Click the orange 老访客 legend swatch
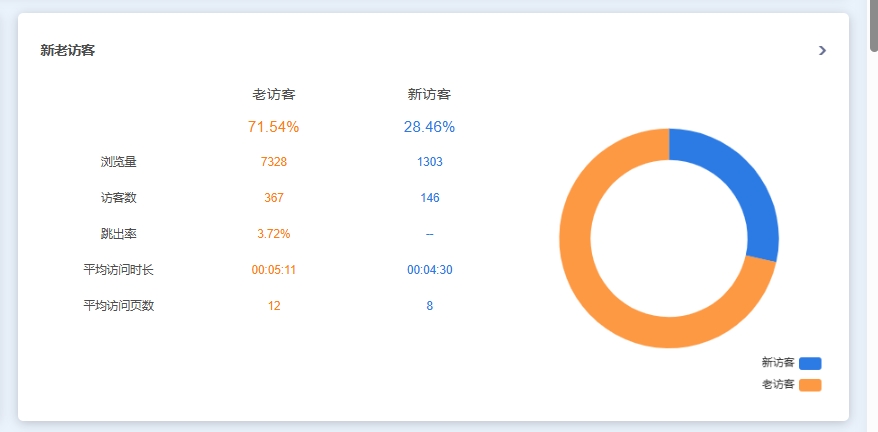This screenshot has height=432, width=878. pyautogui.click(x=810, y=385)
